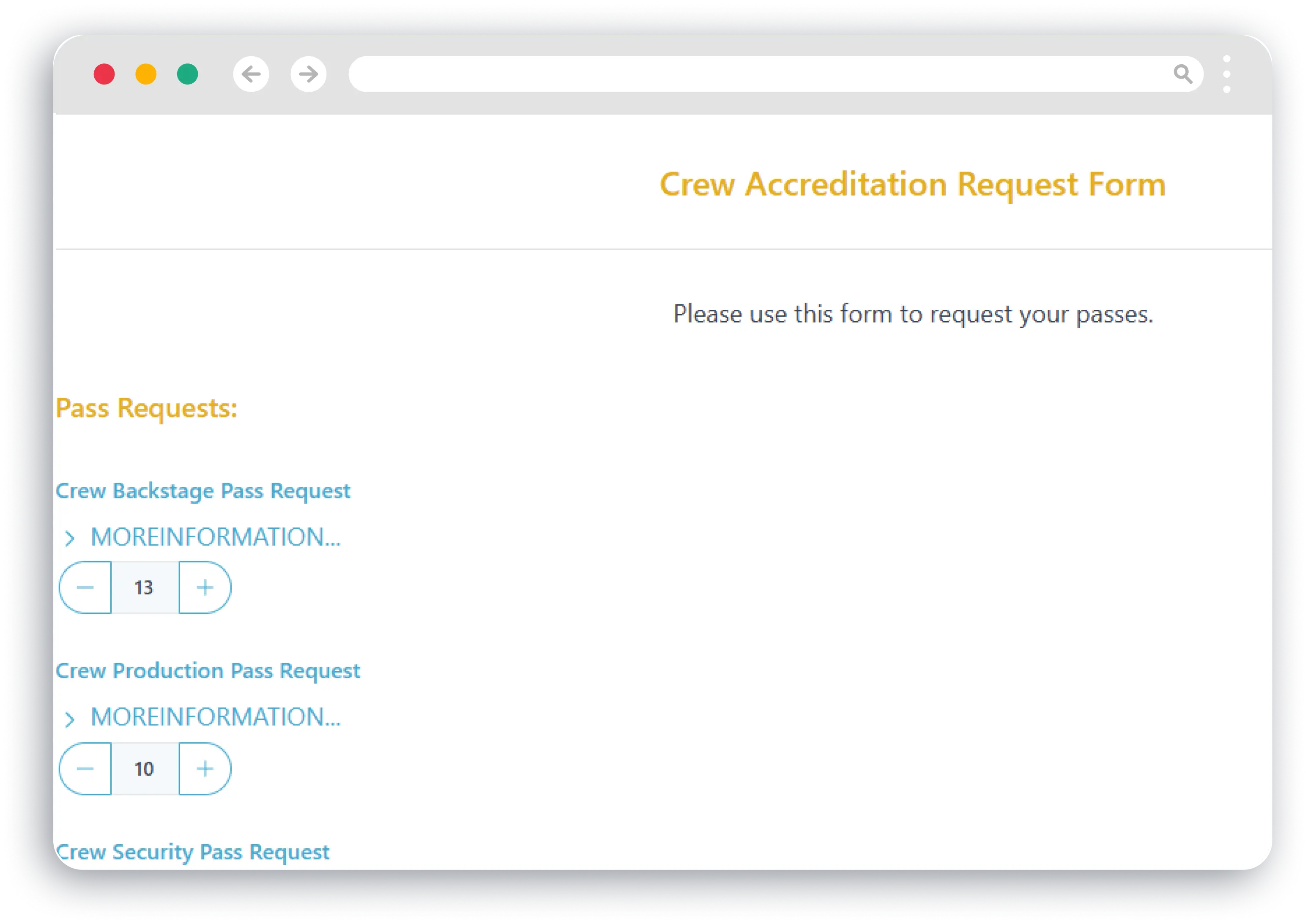The height and width of the screenshot is (924, 1308).
Task: Click the browser address bar
Action: point(741,74)
